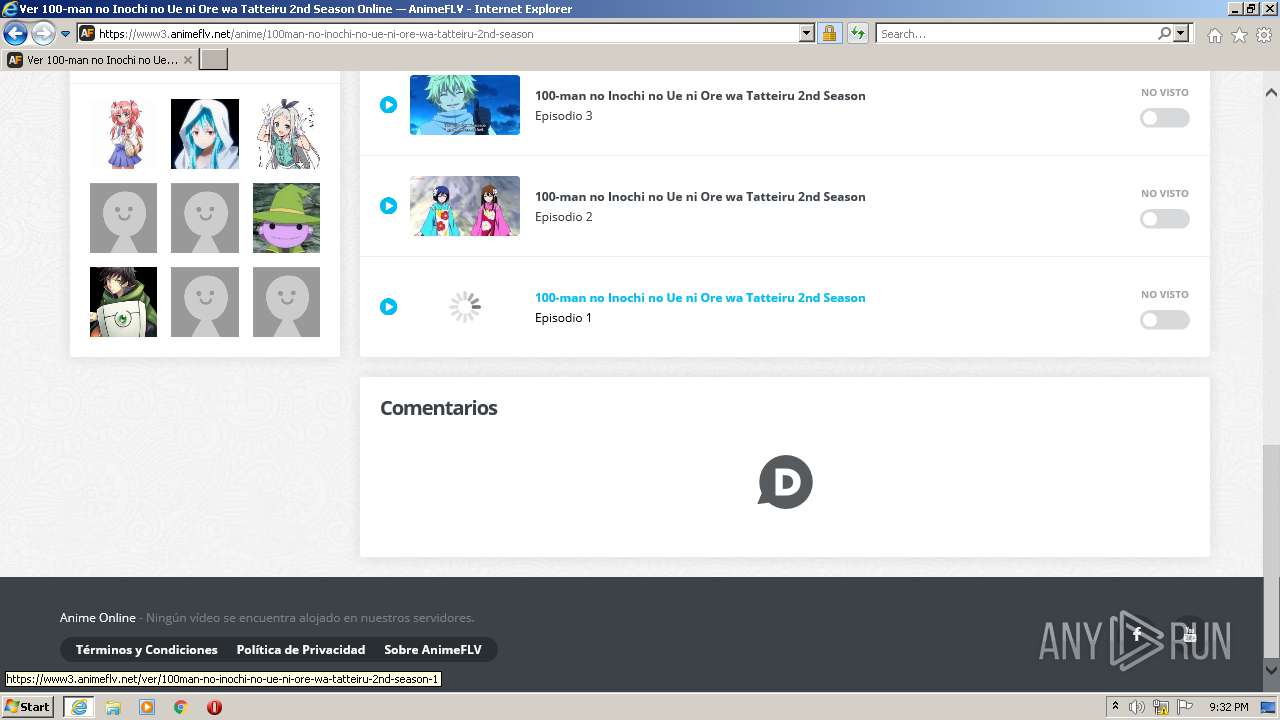Open Chrome from the taskbar
The height and width of the screenshot is (720, 1280).
pyautogui.click(x=181, y=707)
